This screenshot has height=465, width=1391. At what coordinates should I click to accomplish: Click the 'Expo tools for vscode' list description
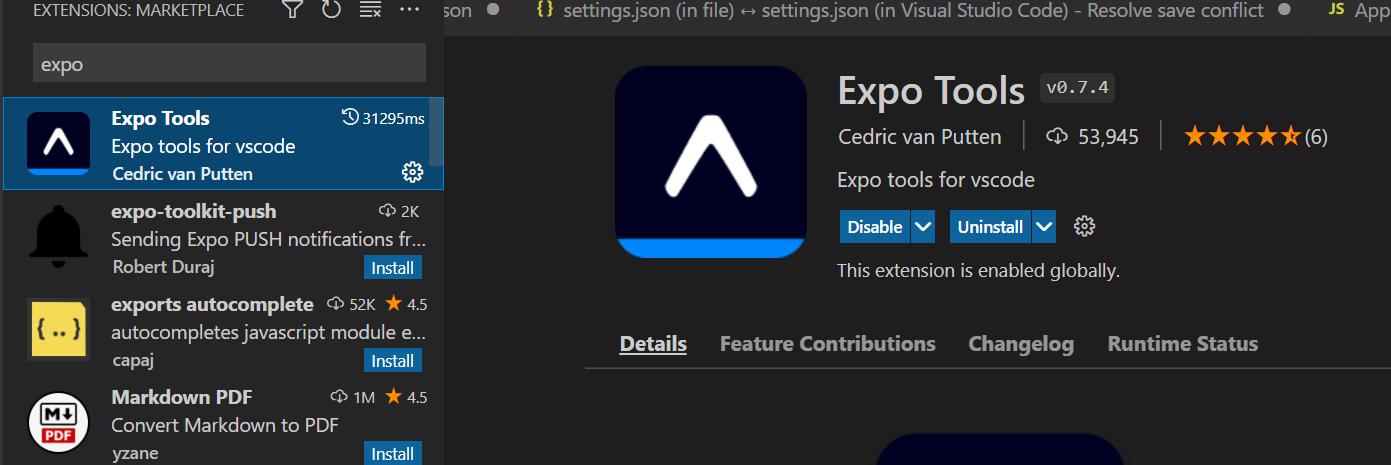(203, 146)
